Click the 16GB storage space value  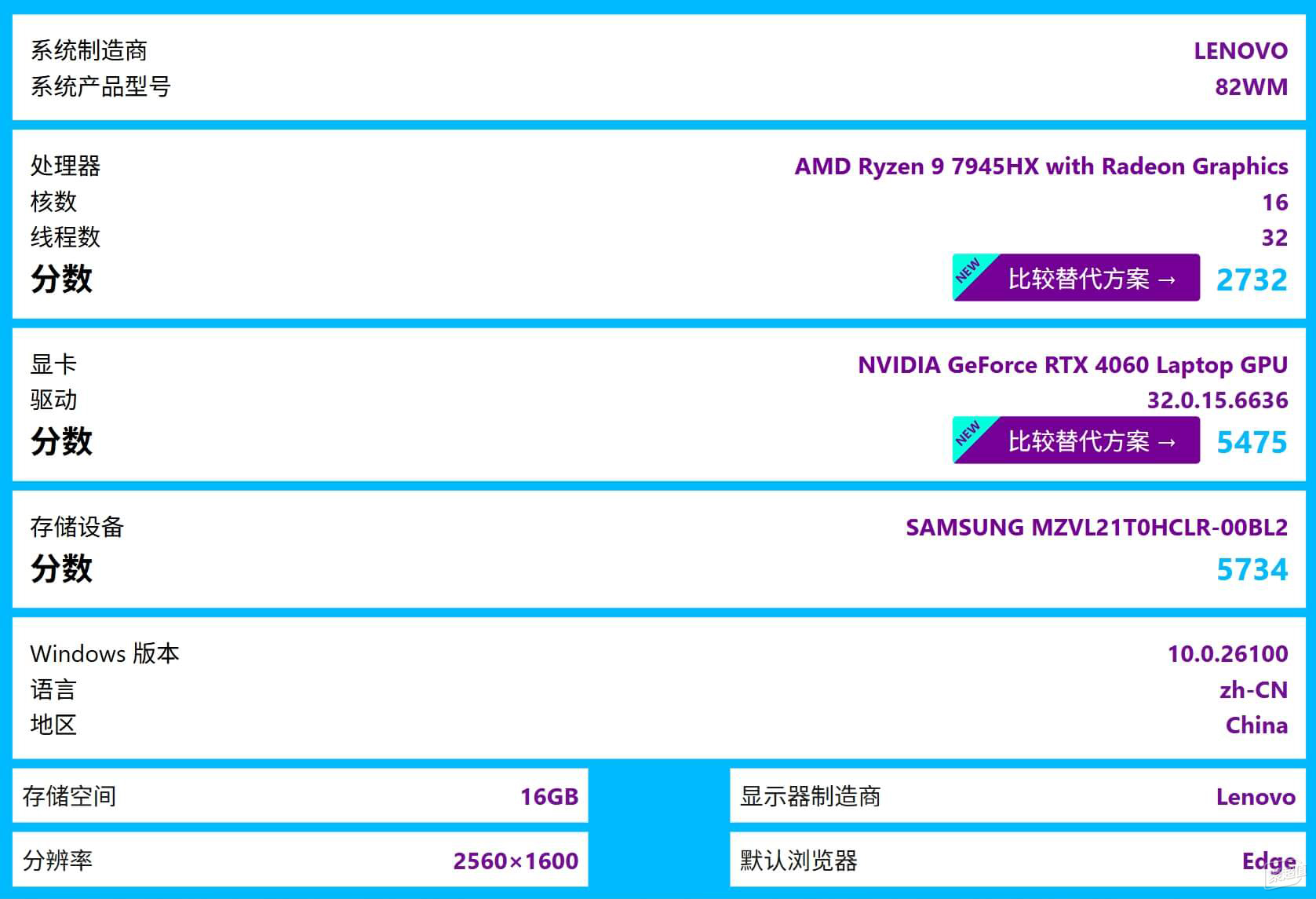pyautogui.click(x=549, y=796)
